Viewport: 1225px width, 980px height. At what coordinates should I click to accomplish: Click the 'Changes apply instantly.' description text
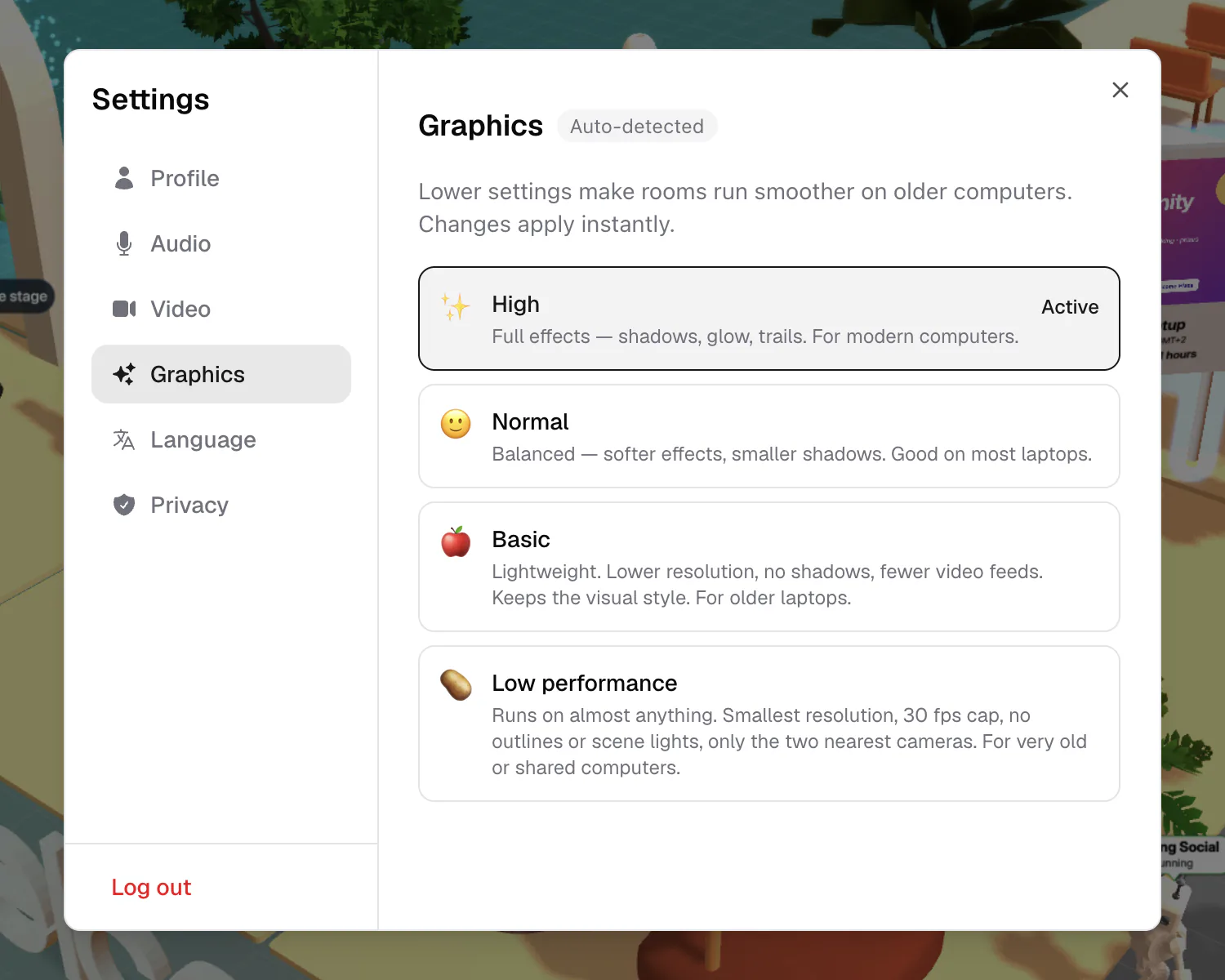tap(546, 225)
